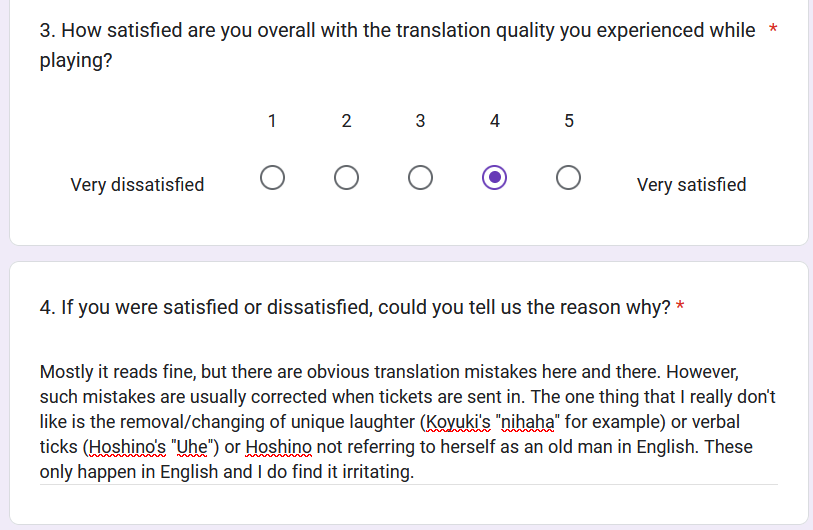The image size is (813, 530).
Task: Click the number 5 column label
Action: (x=568, y=121)
